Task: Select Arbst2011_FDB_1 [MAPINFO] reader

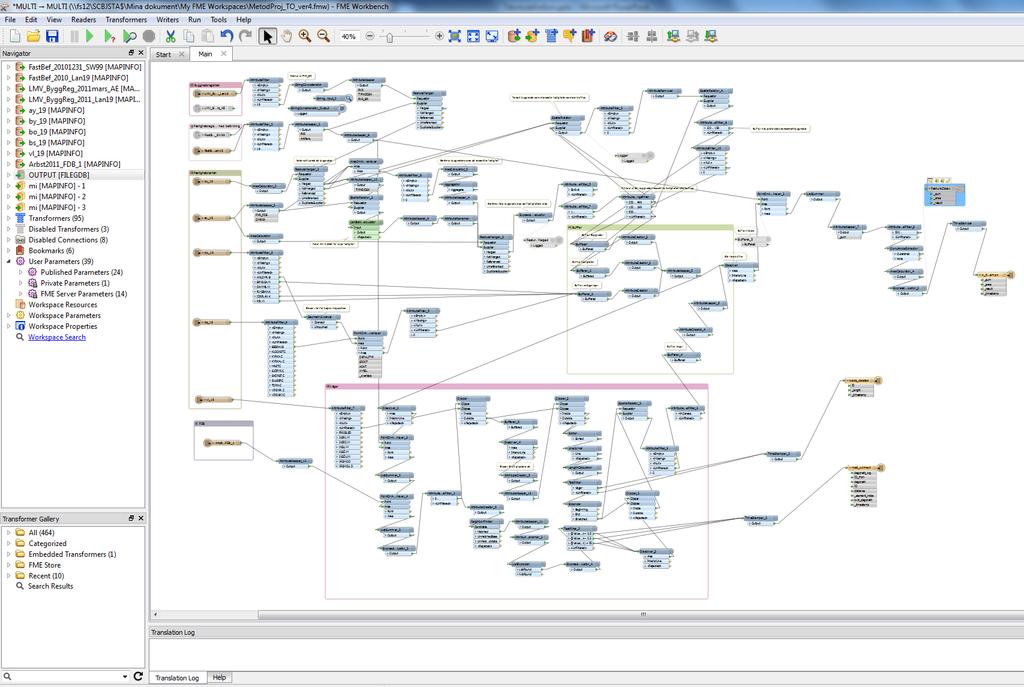Action: click(x=74, y=164)
